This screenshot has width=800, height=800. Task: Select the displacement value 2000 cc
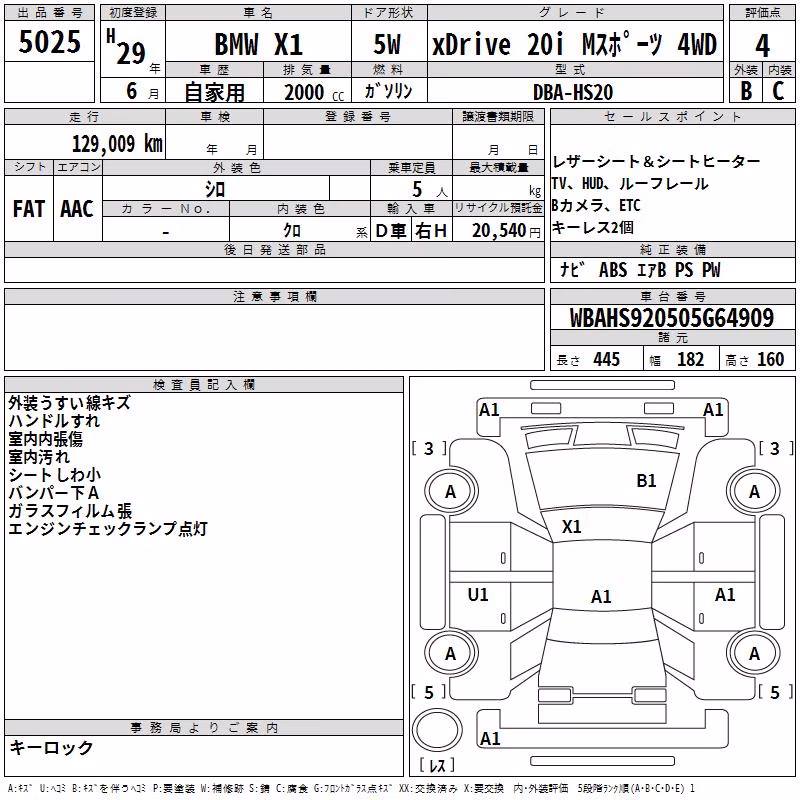click(314, 92)
